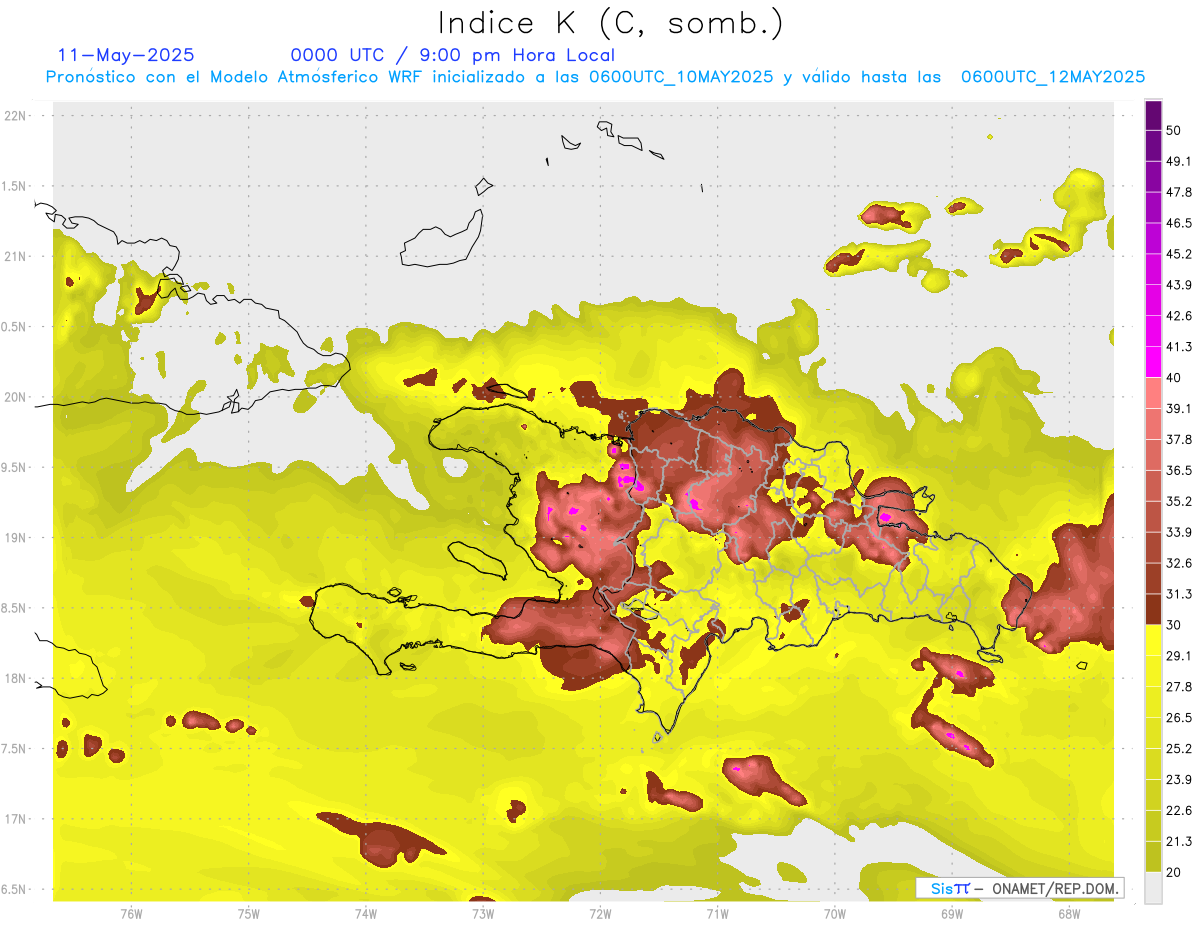
Task: Click the dark brown colorbar swatch at 31.3
Action: click(x=1154, y=609)
